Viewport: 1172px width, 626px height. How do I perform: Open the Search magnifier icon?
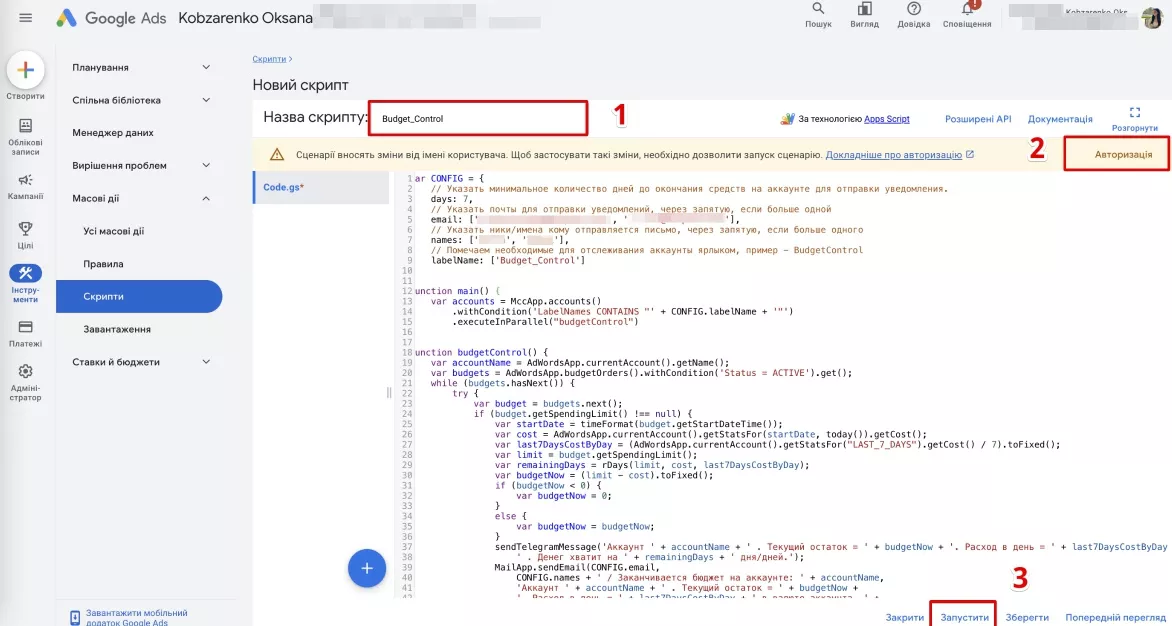click(x=818, y=9)
